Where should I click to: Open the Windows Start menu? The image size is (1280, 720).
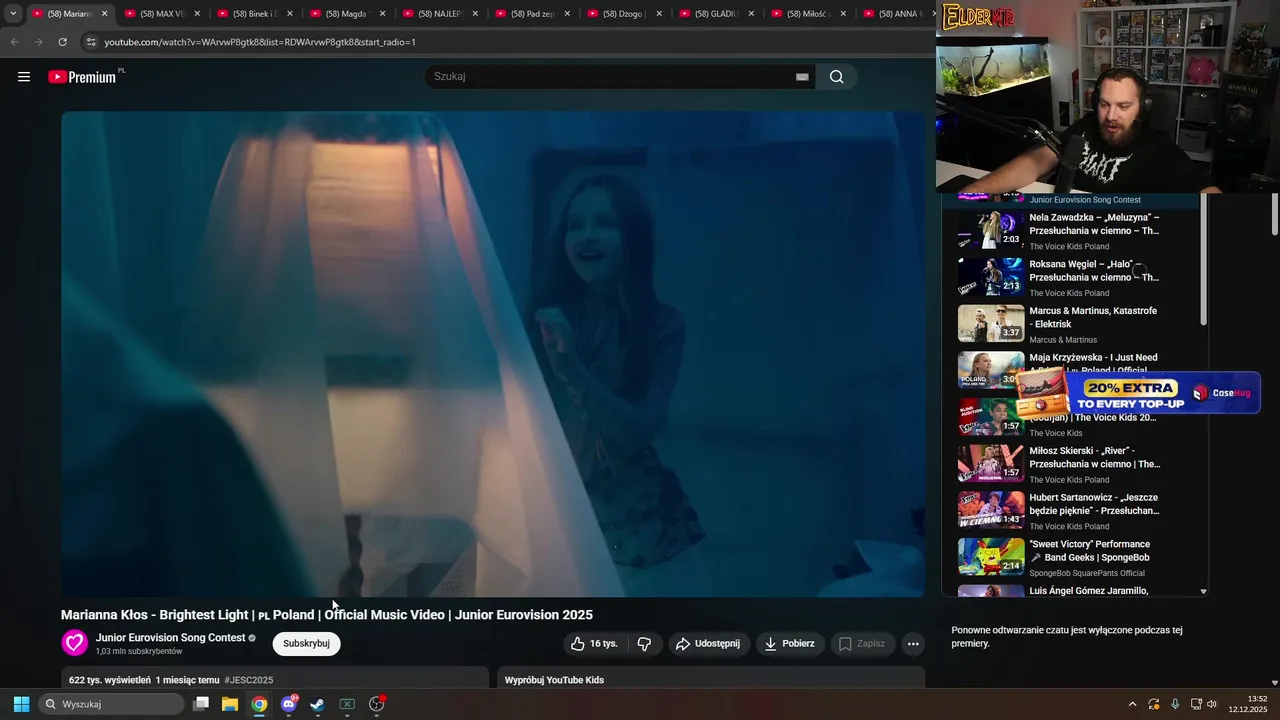tap(21, 704)
